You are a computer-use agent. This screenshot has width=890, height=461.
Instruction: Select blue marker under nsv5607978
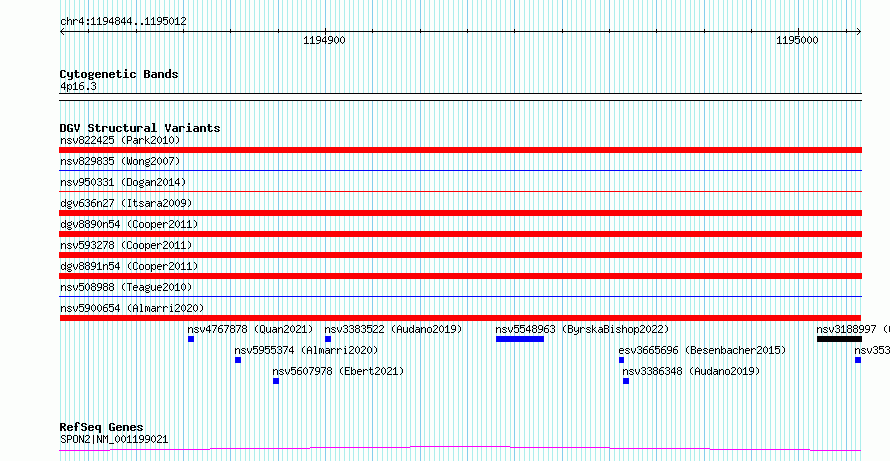(276, 381)
